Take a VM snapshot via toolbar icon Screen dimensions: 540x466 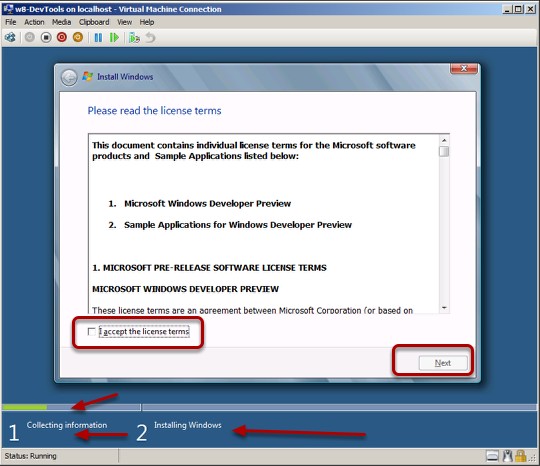[x=134, y=38]
